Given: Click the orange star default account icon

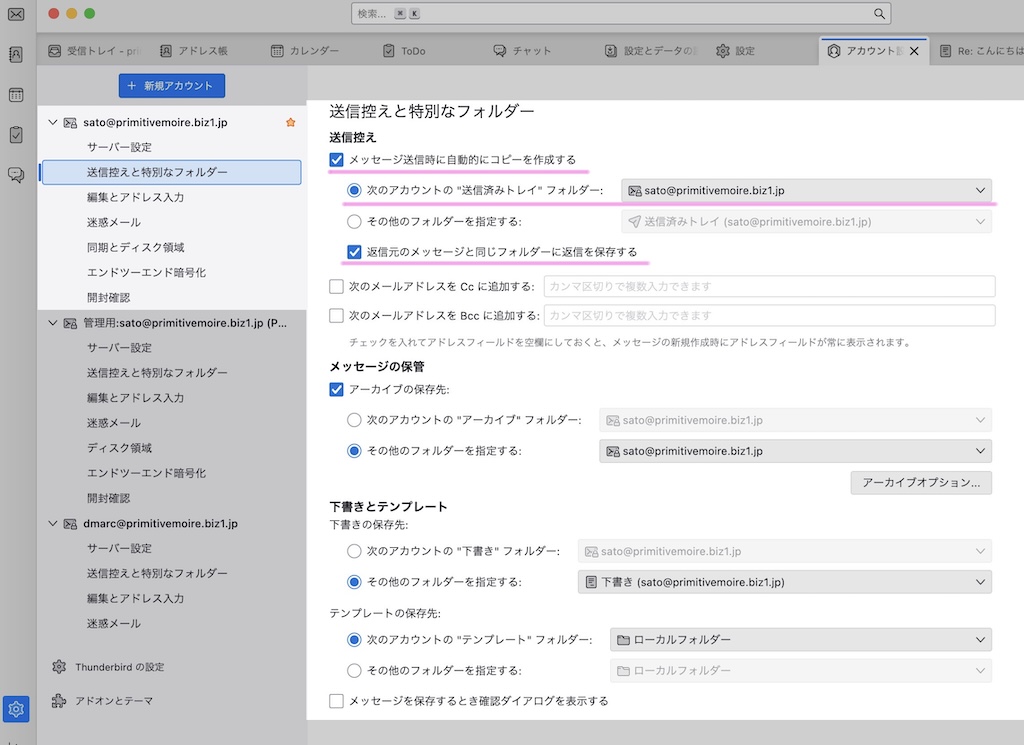Looking at the screenshot, I should pos(291,122).
